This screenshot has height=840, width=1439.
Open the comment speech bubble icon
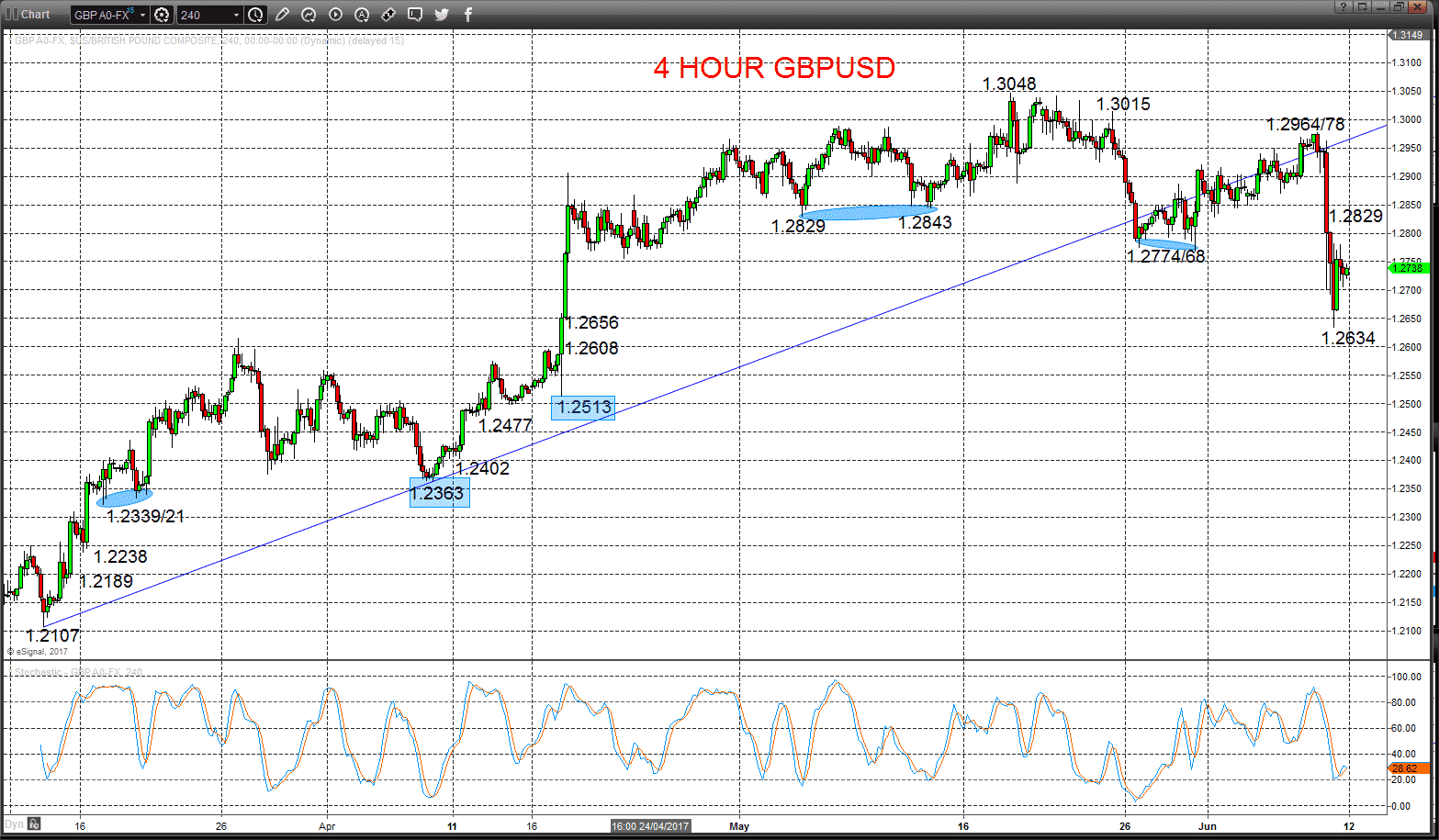point(415,15)
